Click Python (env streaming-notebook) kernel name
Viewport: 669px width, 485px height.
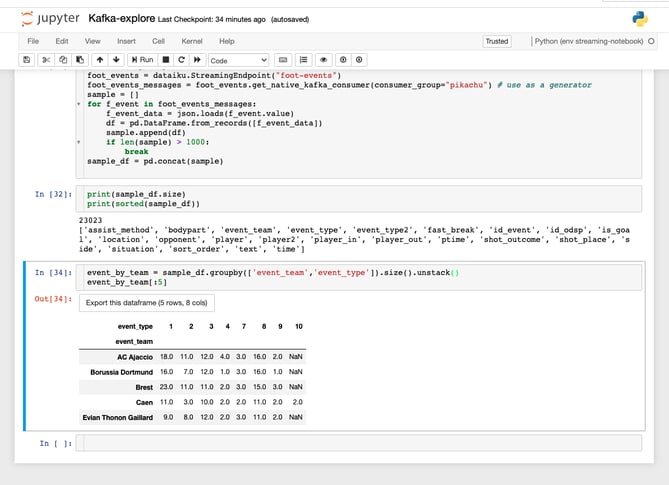click(x=589, y=41)
